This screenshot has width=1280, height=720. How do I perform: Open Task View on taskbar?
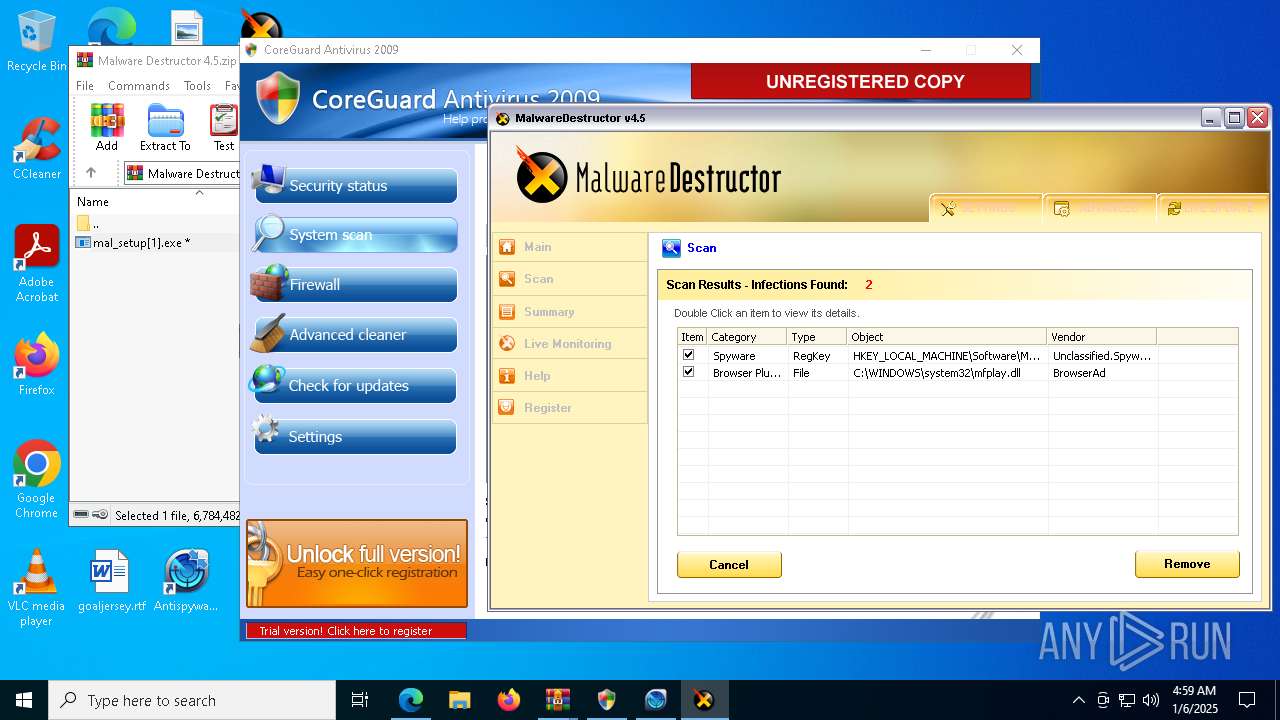click(360, 700)
